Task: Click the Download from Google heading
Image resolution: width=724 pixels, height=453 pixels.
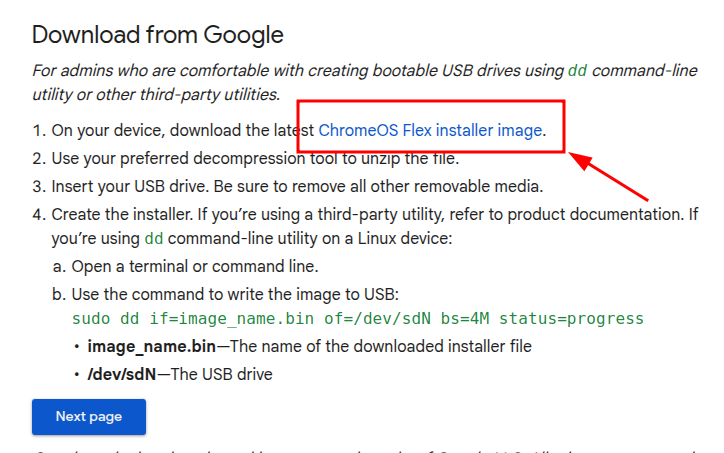Action: (x=158, y=35)
